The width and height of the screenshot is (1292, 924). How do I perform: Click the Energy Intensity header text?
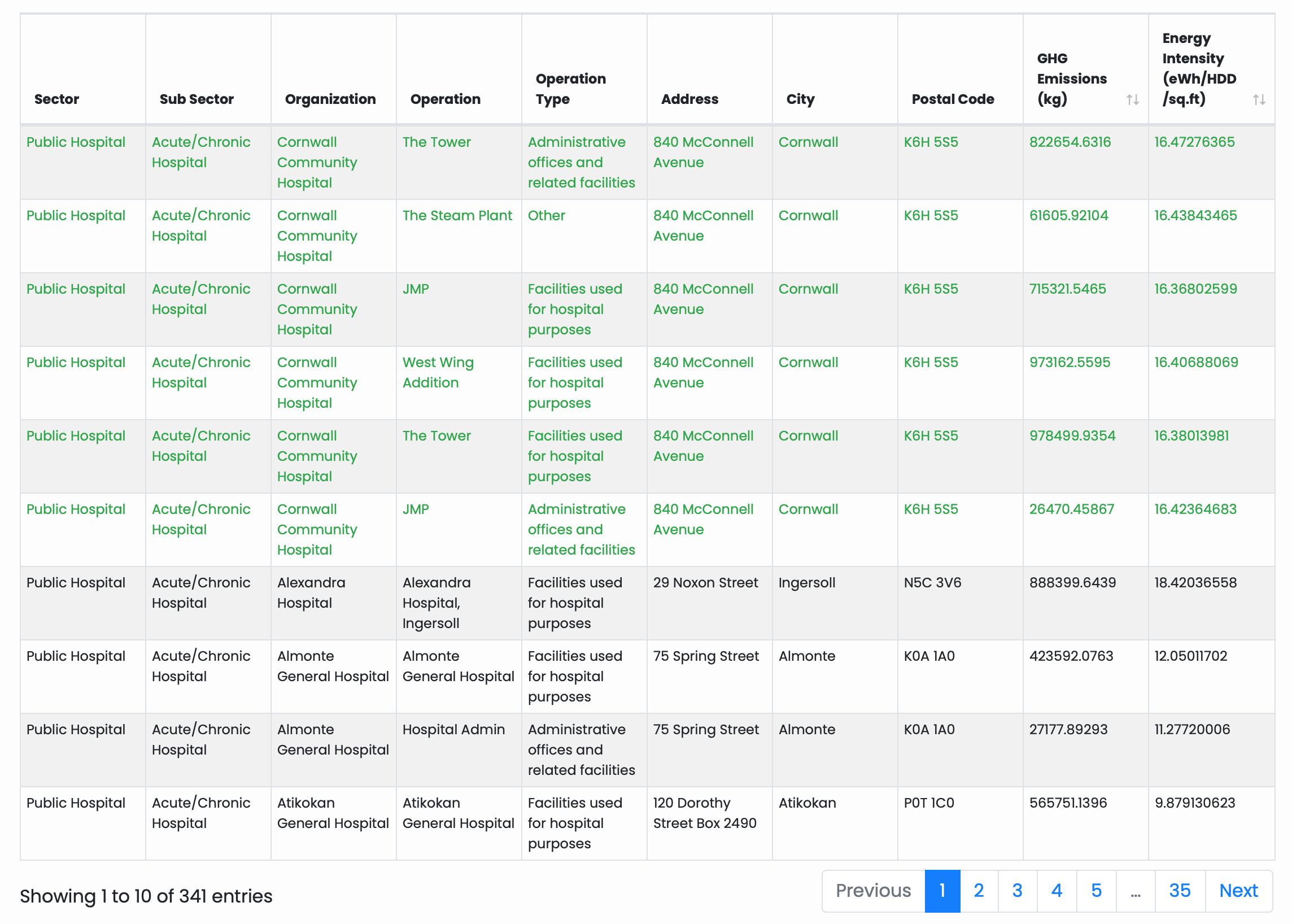(x=1199, y=69)
